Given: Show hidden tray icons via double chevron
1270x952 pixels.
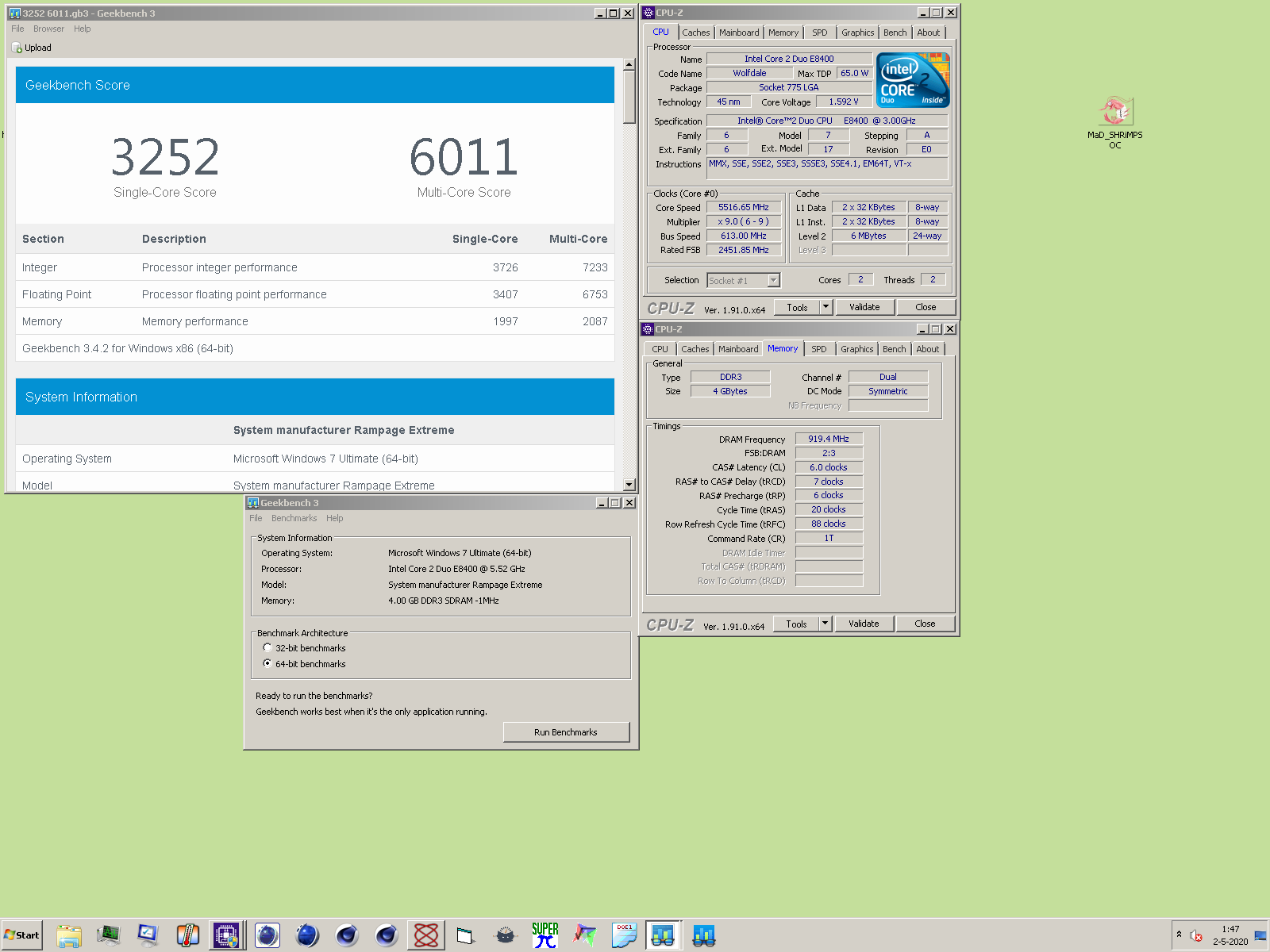Looking at the screenshot, I should click(x=1179, y=935).
